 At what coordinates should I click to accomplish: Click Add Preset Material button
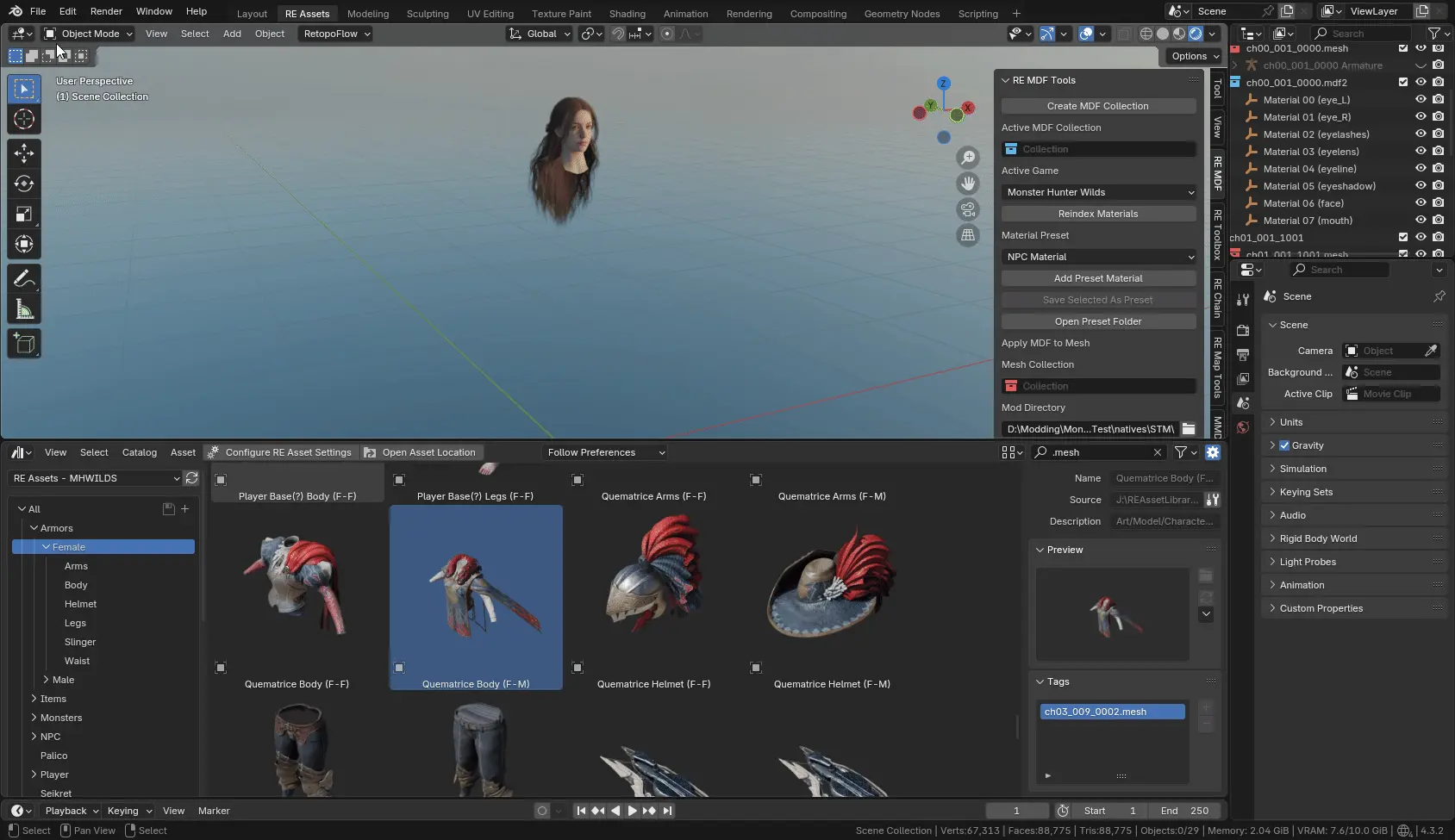pos(1099,278)
